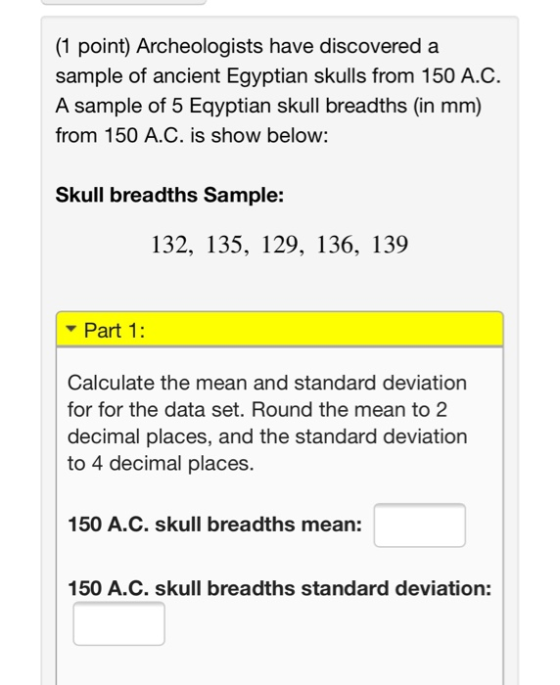The height and width of the screenshot is (685, 560).
Task: Click the "A sample of 5 Eqyptian skull breadths" line
Action: [x=268, y=106]
